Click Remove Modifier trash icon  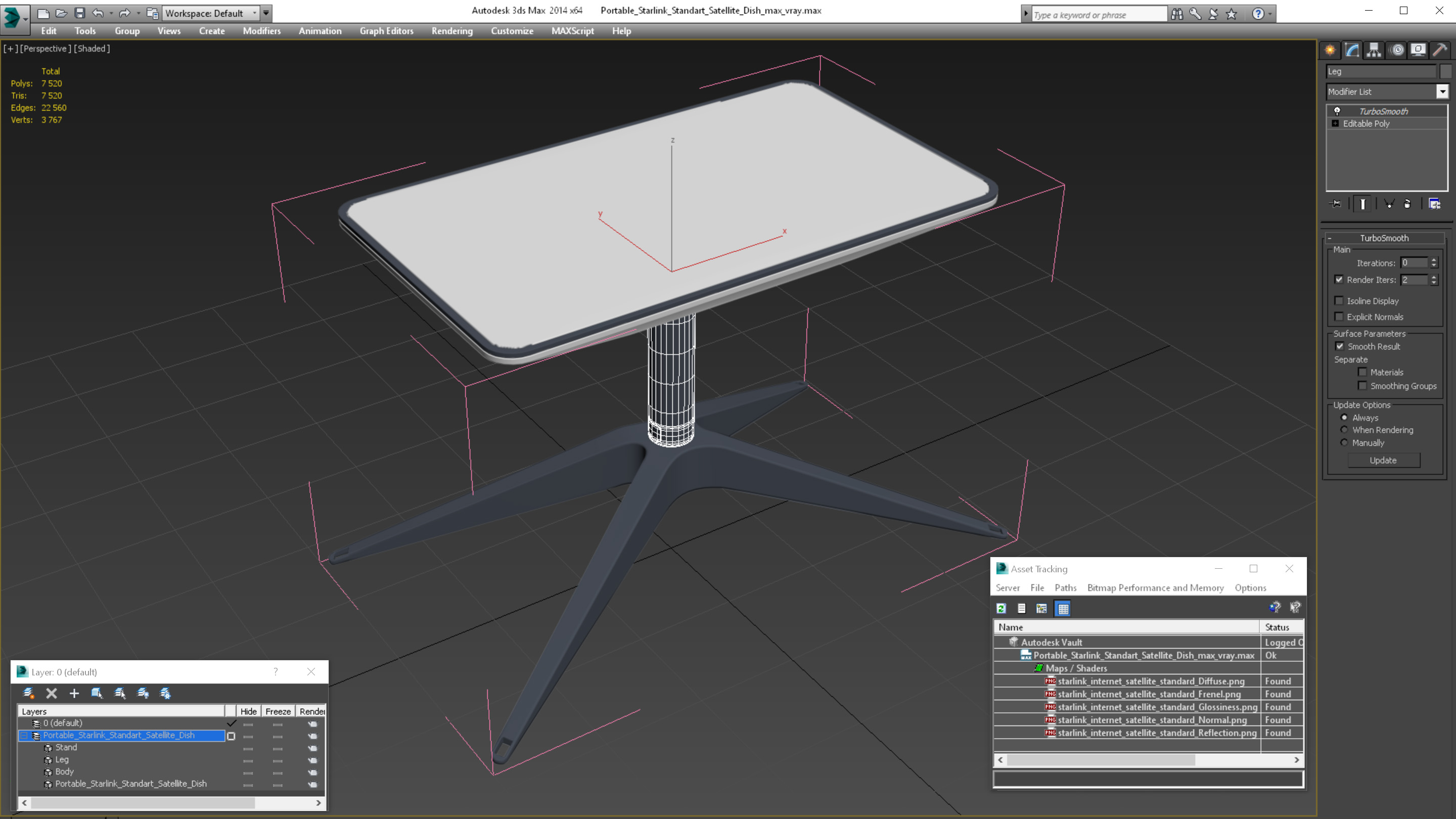(x=1407, y=204)
